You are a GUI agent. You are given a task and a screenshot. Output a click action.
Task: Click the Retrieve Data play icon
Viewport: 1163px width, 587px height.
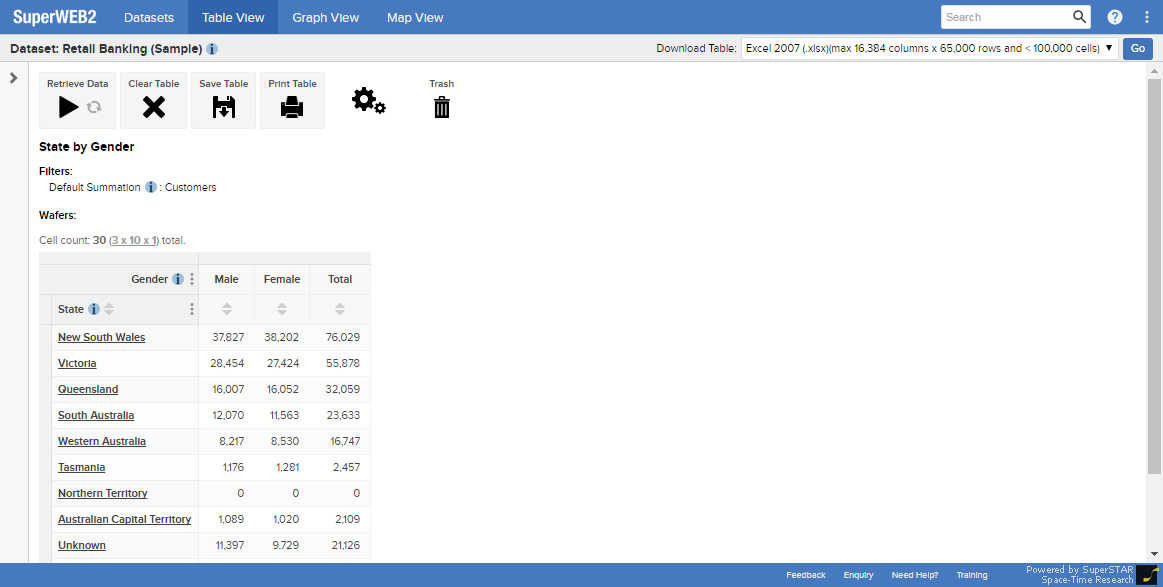68,107
